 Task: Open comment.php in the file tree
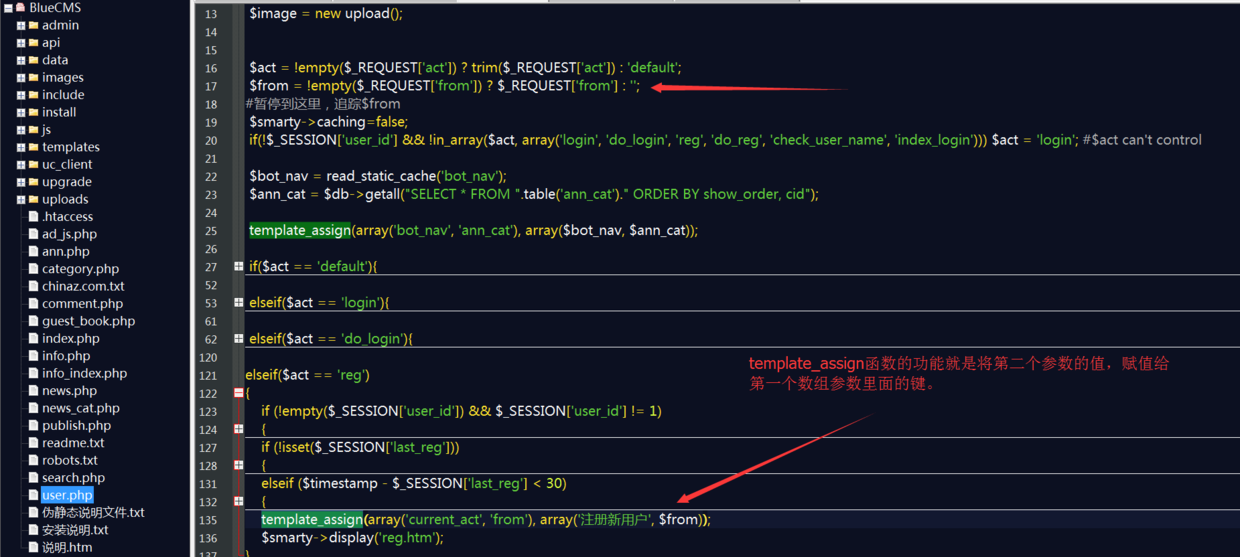pos(82,304)
